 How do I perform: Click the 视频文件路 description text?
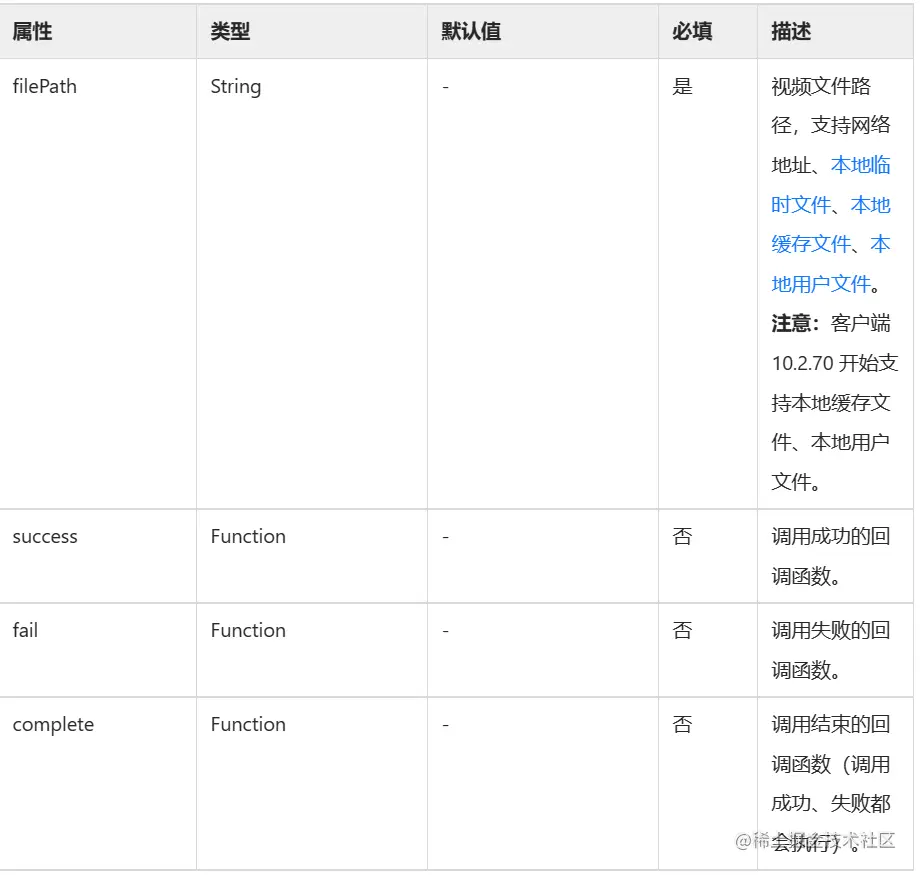coord(821,86)
